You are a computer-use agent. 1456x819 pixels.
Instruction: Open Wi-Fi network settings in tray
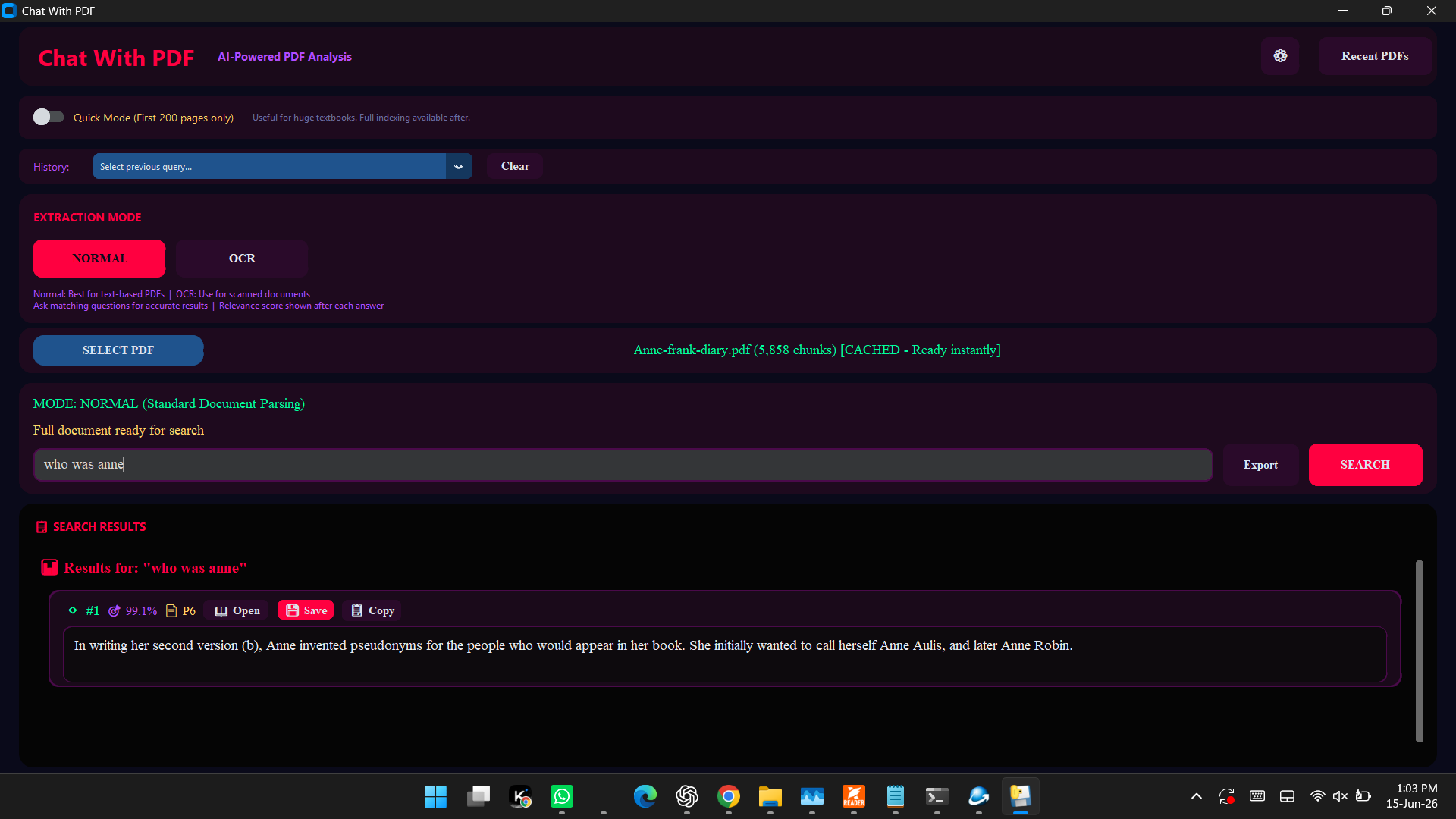point(1318,796)
